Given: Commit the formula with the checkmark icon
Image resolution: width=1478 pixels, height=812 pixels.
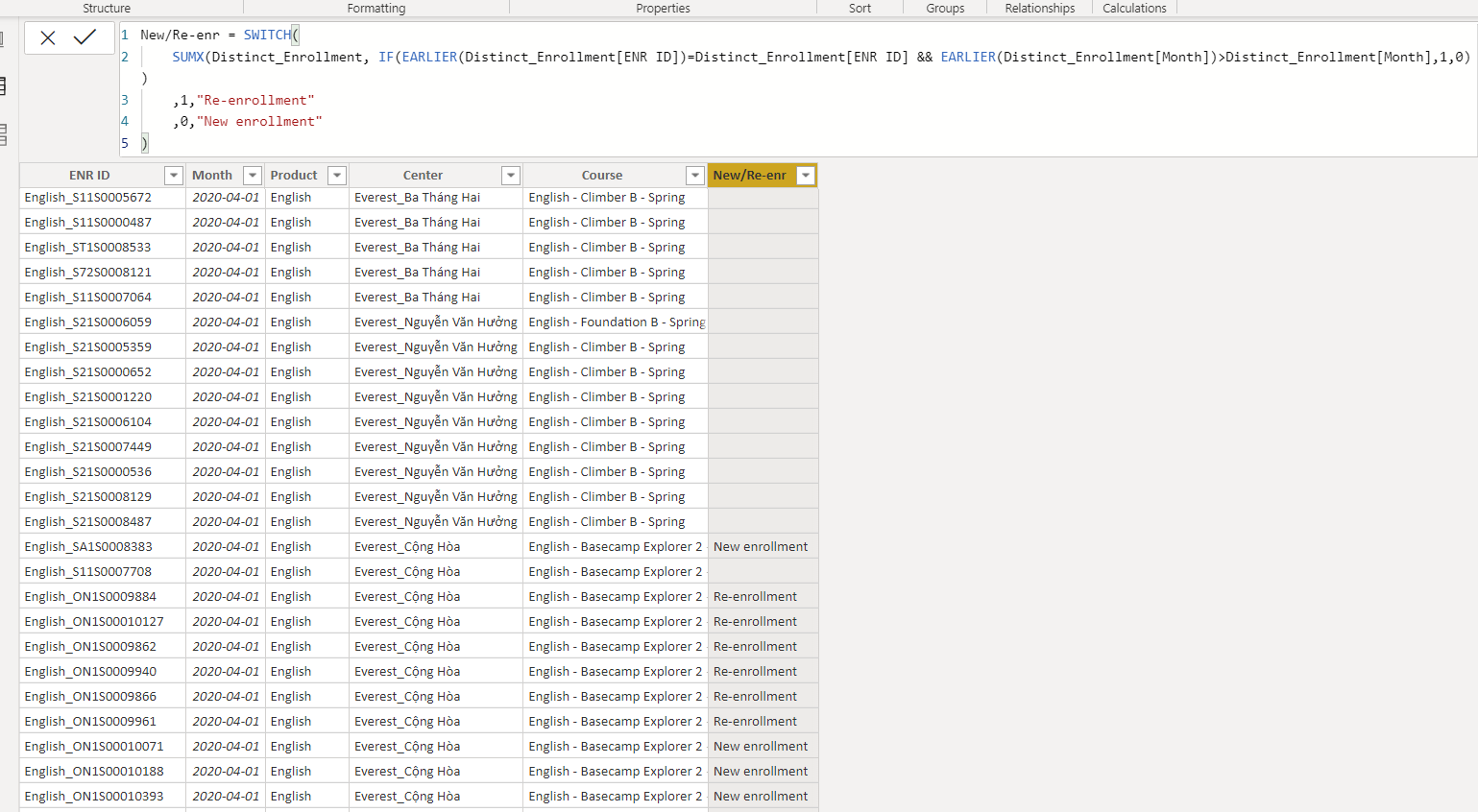Looking at the screenshot, I should coord(85,37).
